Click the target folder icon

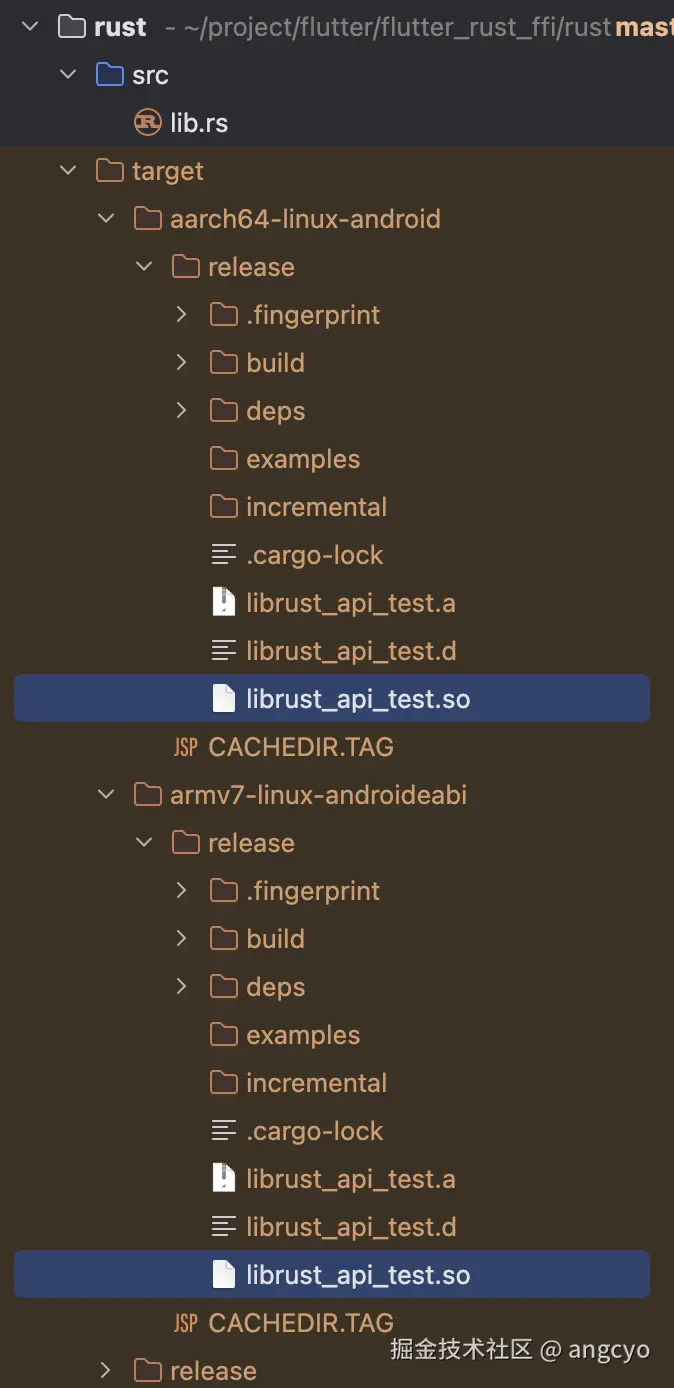pos(109,171)
